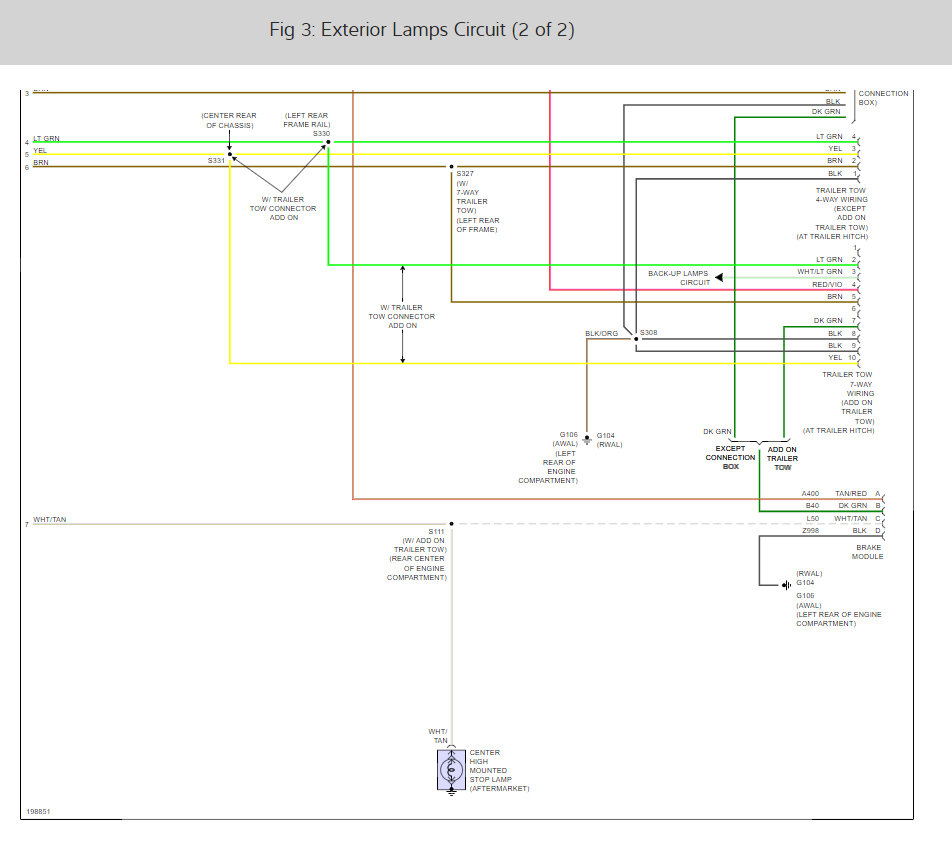Click the S330 splice dot
952x851 pixels.
point(328,142)
